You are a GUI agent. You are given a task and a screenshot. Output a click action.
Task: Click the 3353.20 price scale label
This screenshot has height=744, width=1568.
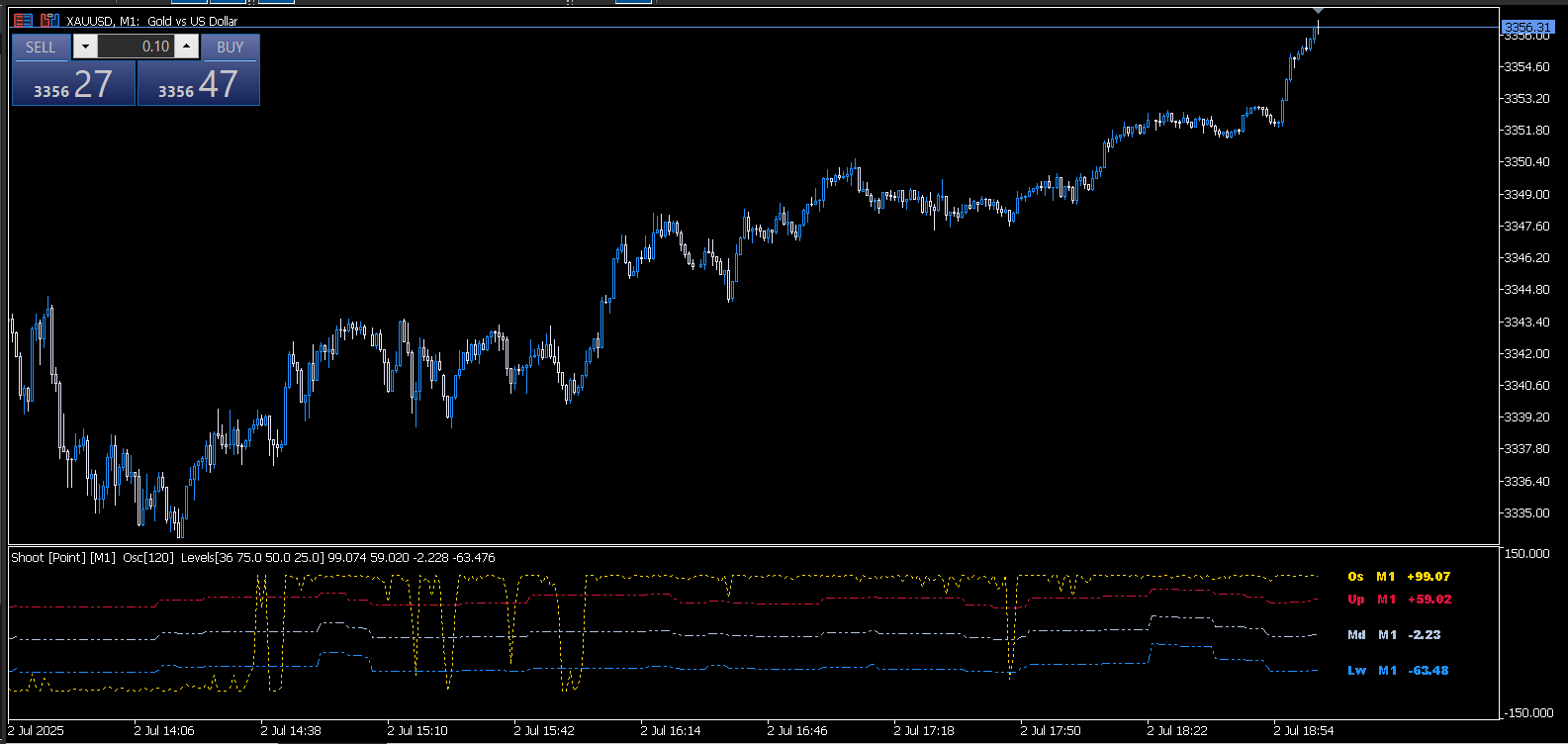(1527, 99)
